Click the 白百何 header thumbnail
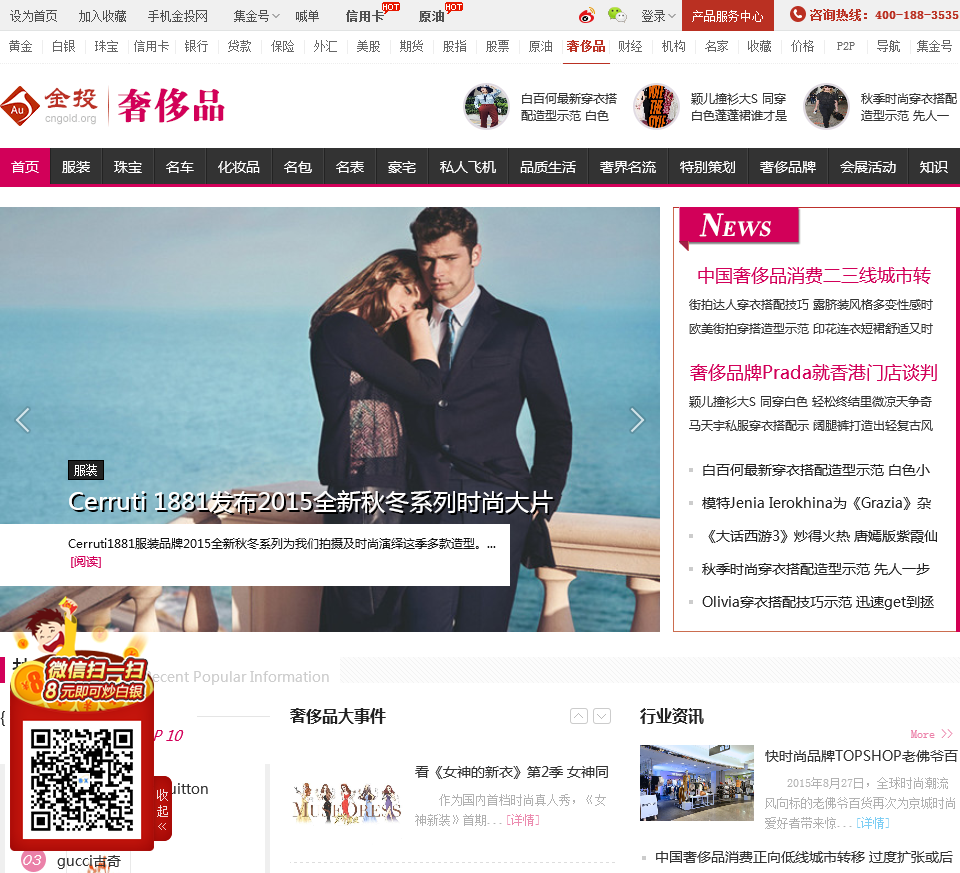The image size is (960, 873). pos(486,107)
